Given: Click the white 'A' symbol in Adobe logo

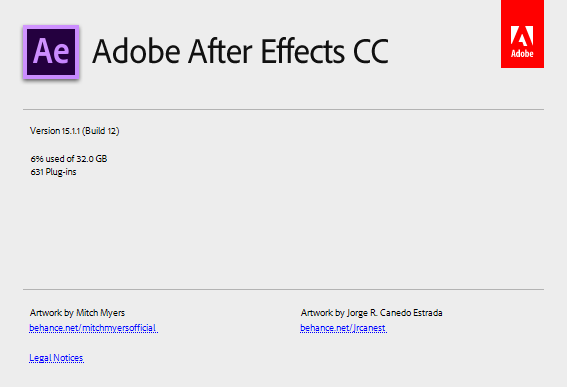Looking at the screenshot, I should pyautogui.click(x=522, y=35).
